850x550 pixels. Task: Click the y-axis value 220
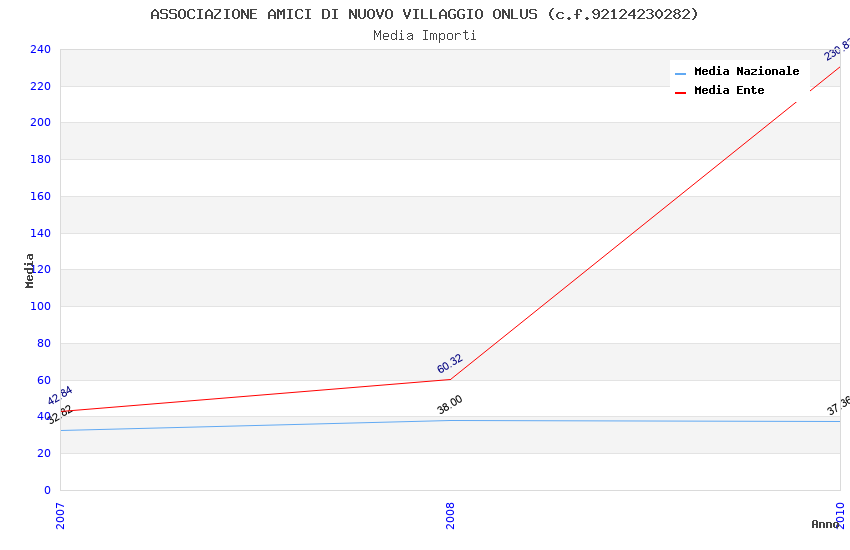click(40, 86)
